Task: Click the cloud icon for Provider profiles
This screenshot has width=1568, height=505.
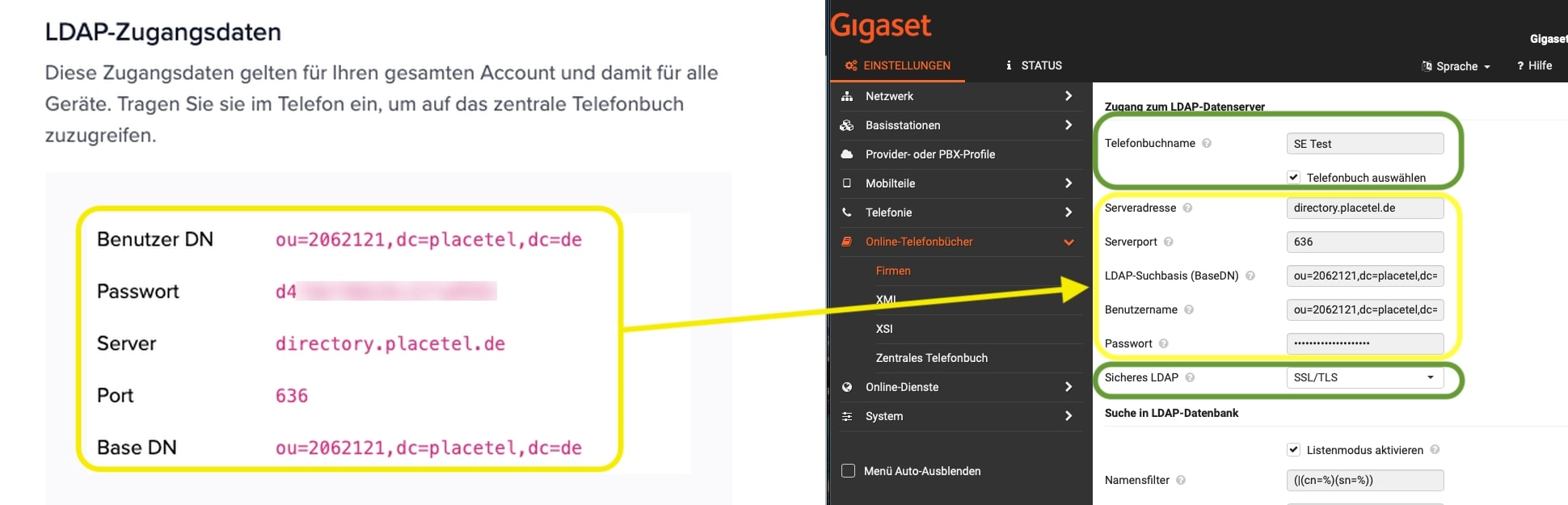Action: click(x=847, y=154)
